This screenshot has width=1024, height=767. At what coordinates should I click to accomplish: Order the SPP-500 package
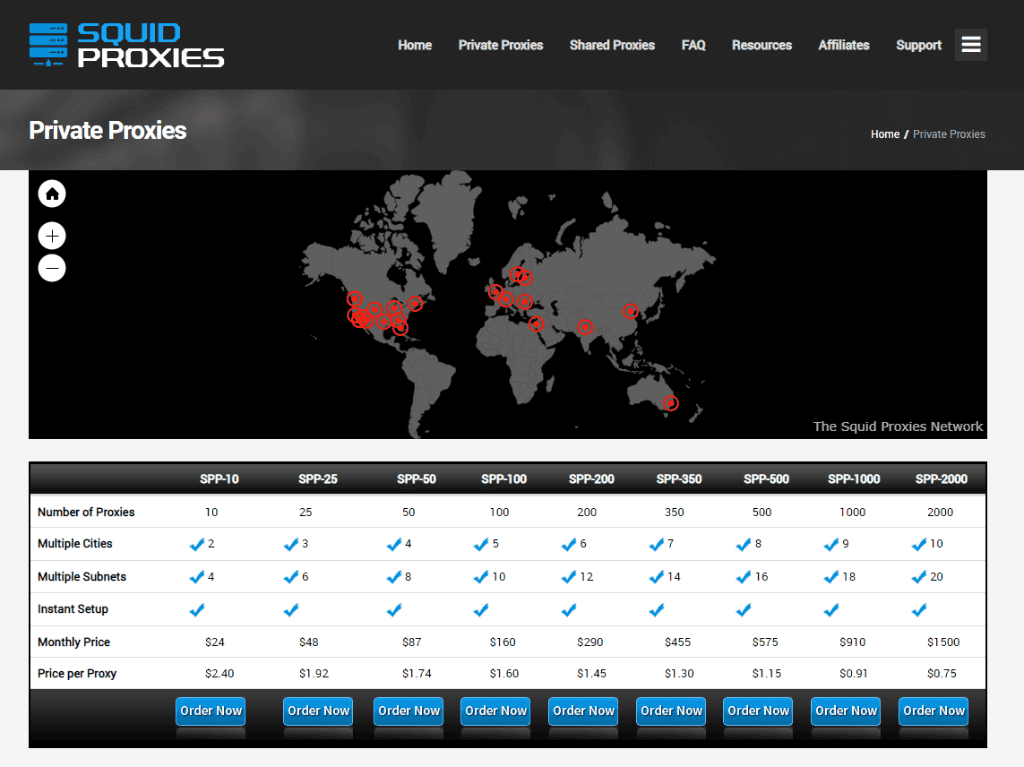[x=758, y=711]
